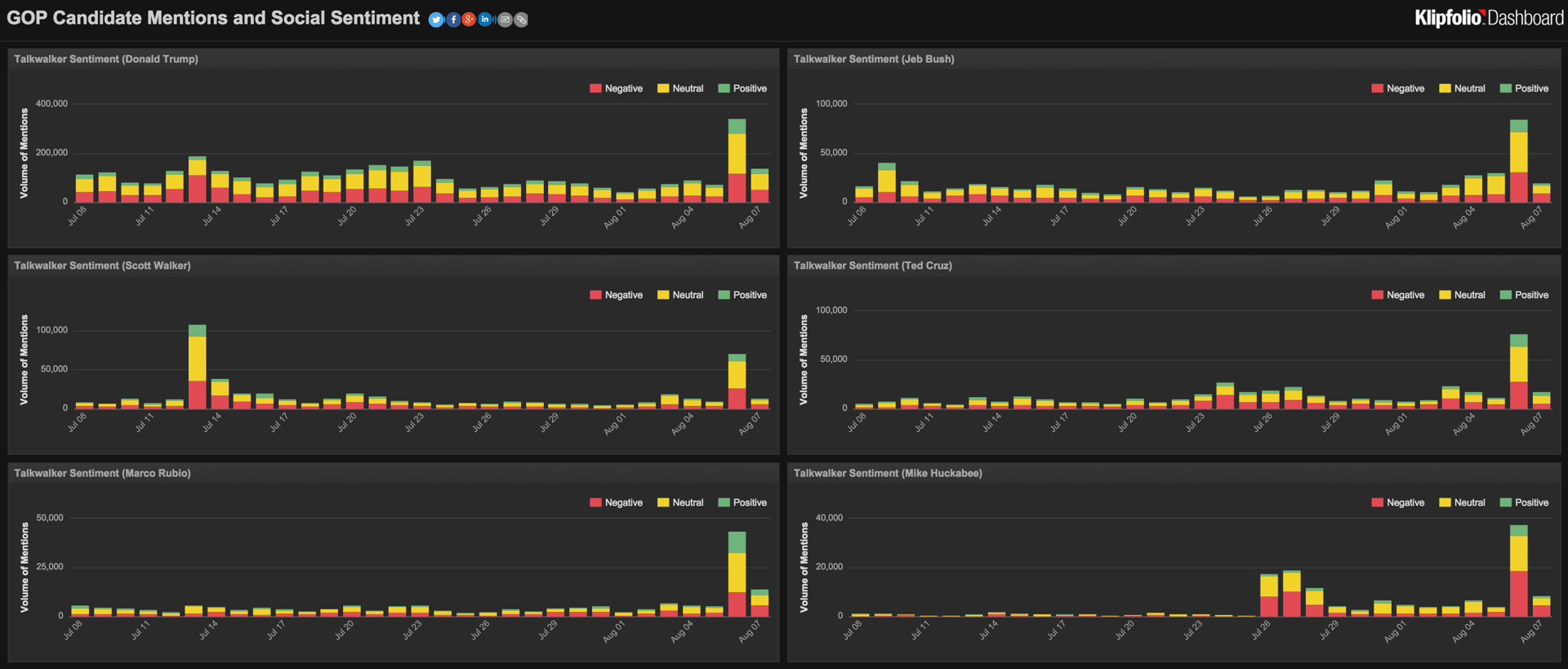Click Aug 01 date label in Donald Trump chart
The height and width of the screenshot is (669, 1568).
[614, 216]
